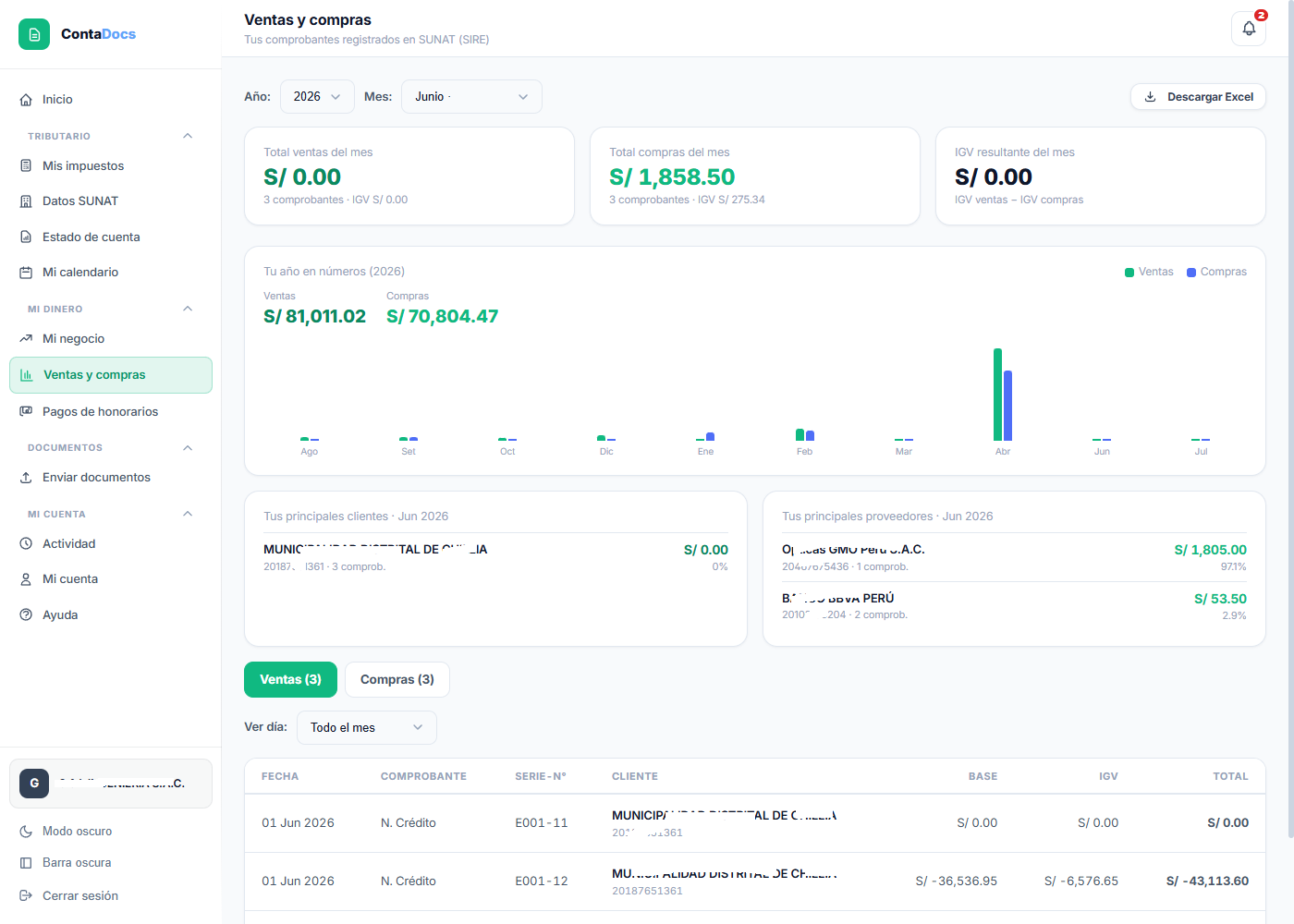Click the Ayuda question mark icon

[26, 615]
